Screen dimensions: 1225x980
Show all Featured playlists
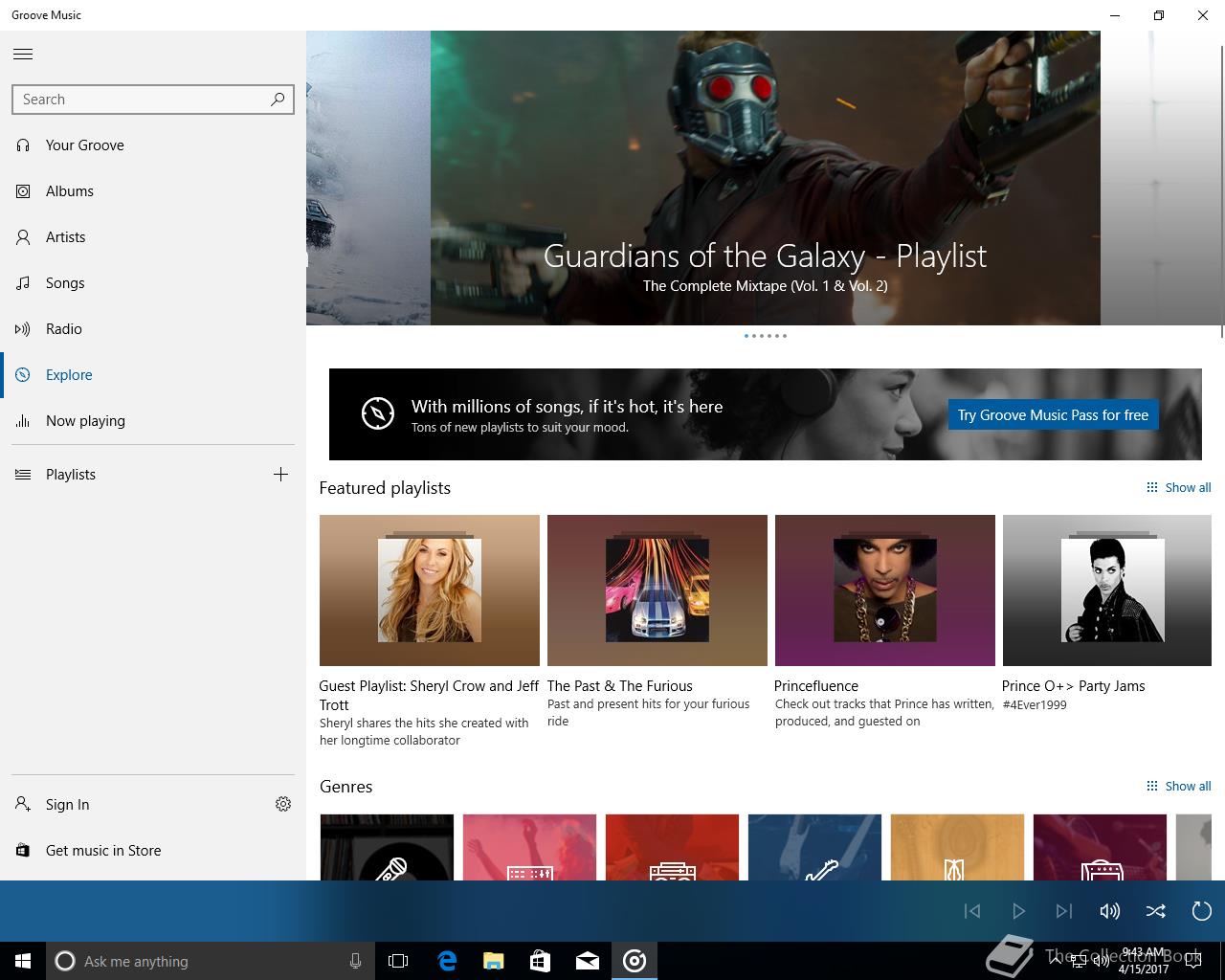click(1178, 487)
